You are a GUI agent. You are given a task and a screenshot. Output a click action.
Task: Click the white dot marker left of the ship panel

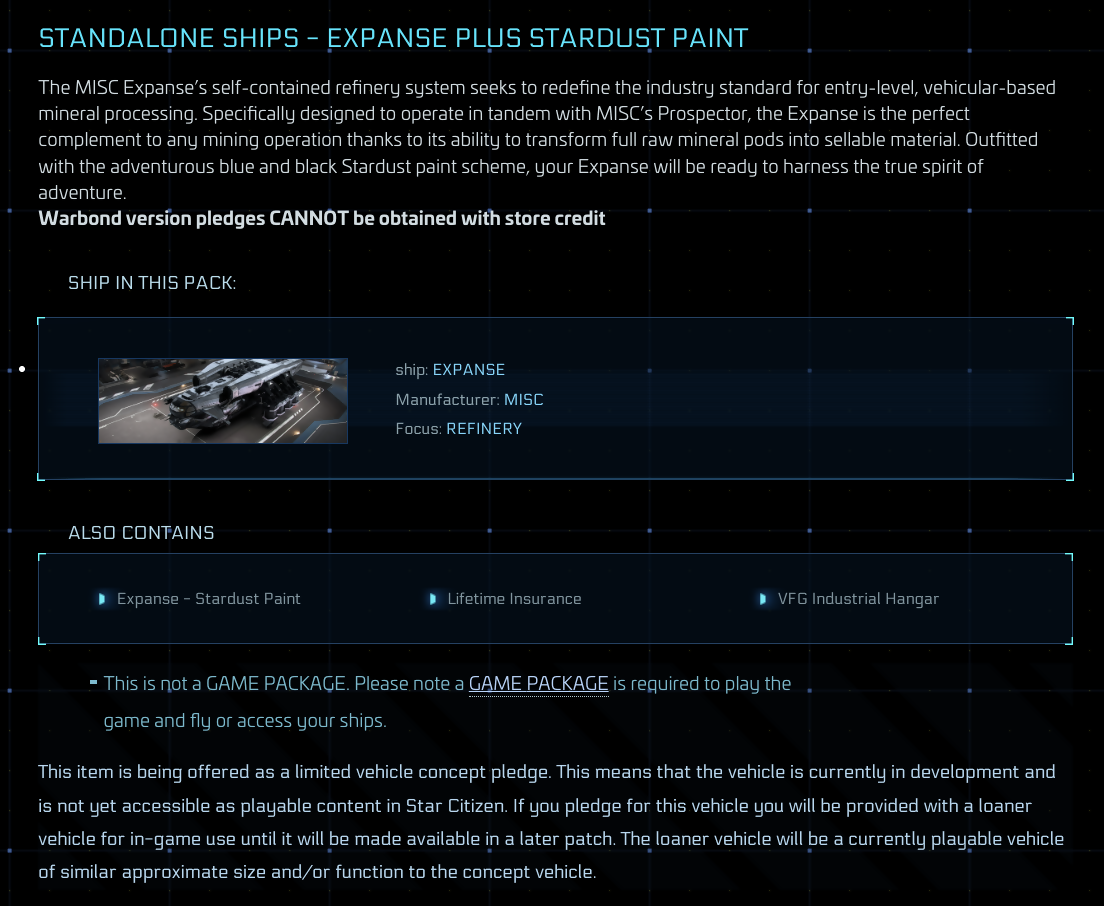click(23, 369)
